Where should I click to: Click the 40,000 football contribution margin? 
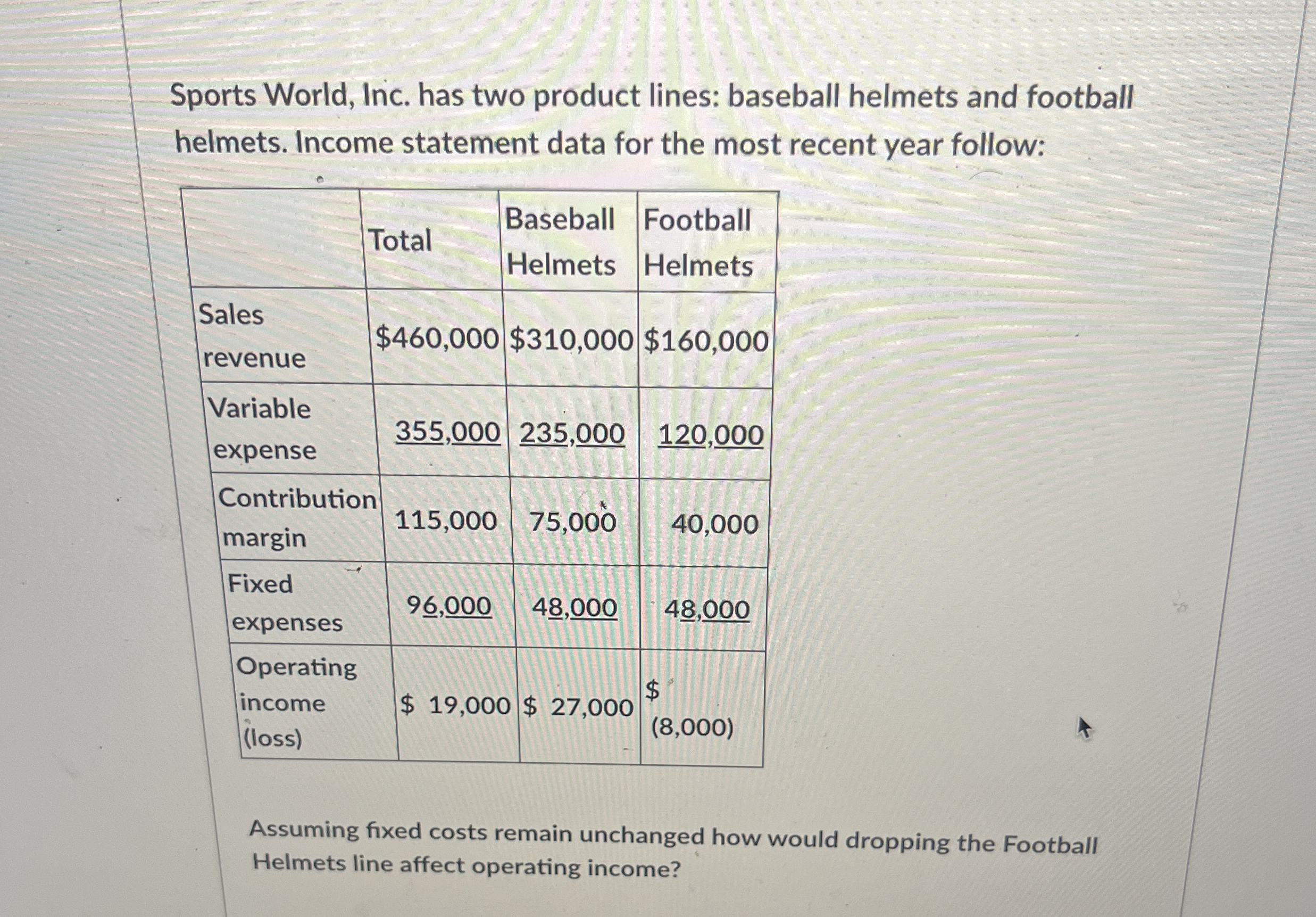pyautogui.click(x=715, y=524)
